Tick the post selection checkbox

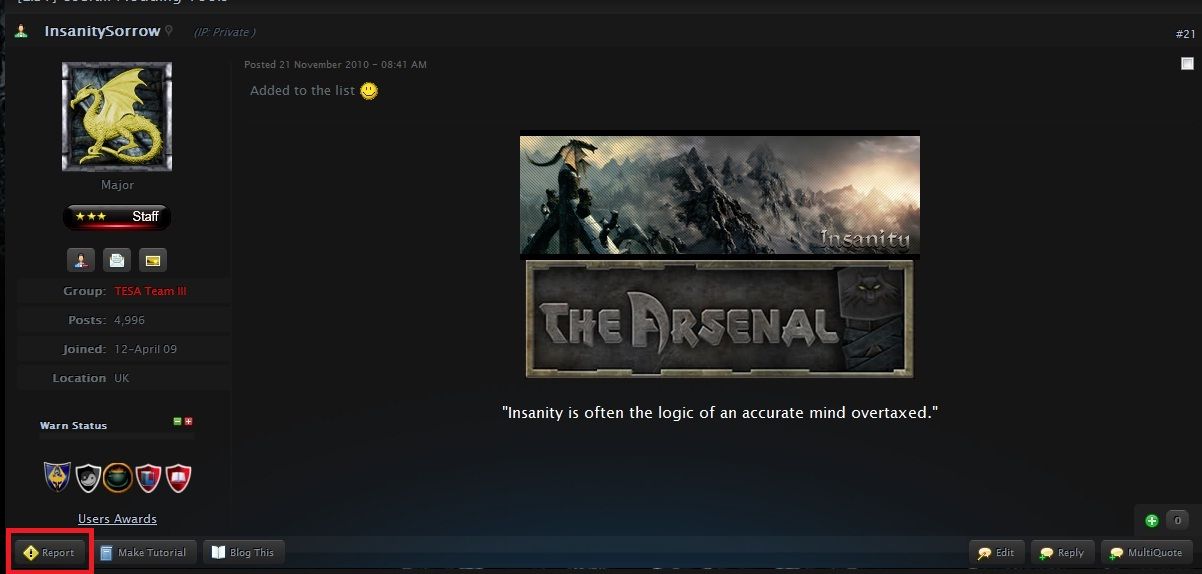click(1187, 64)
